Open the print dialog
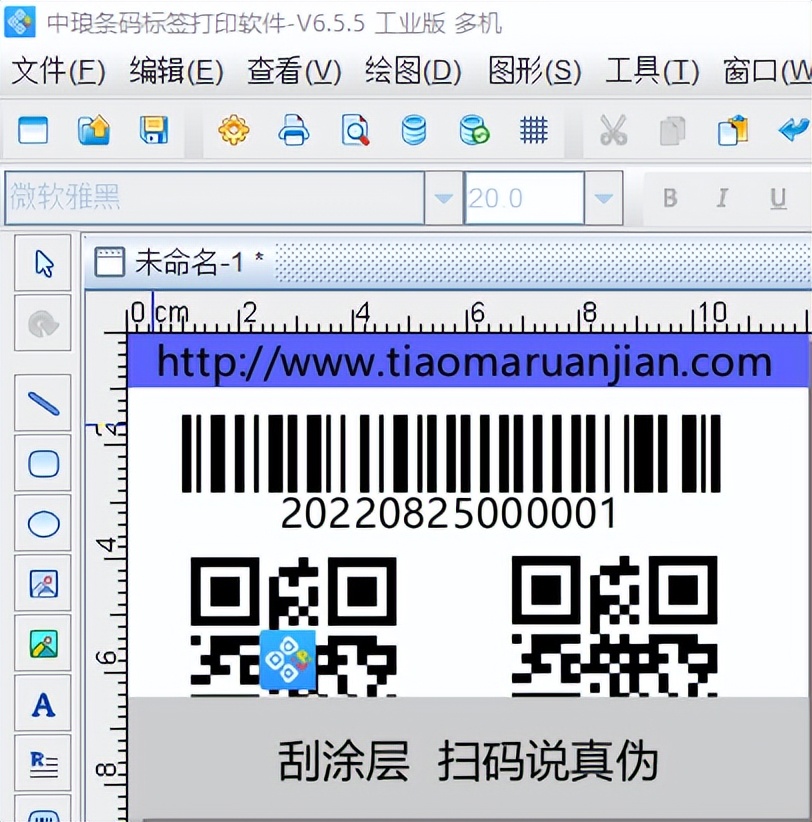 293,130
